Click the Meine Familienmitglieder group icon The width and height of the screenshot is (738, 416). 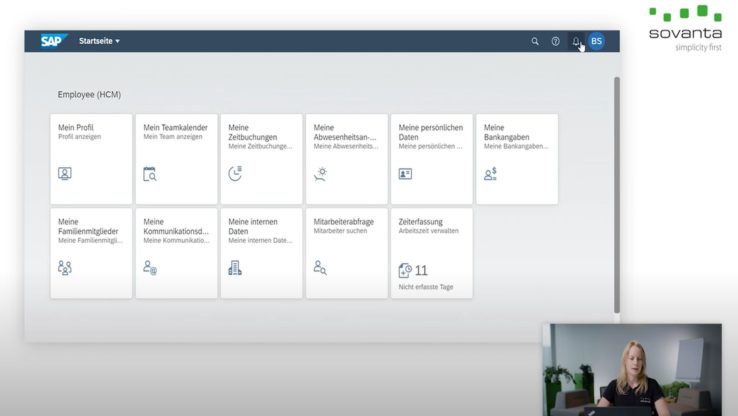click(65, 267)
